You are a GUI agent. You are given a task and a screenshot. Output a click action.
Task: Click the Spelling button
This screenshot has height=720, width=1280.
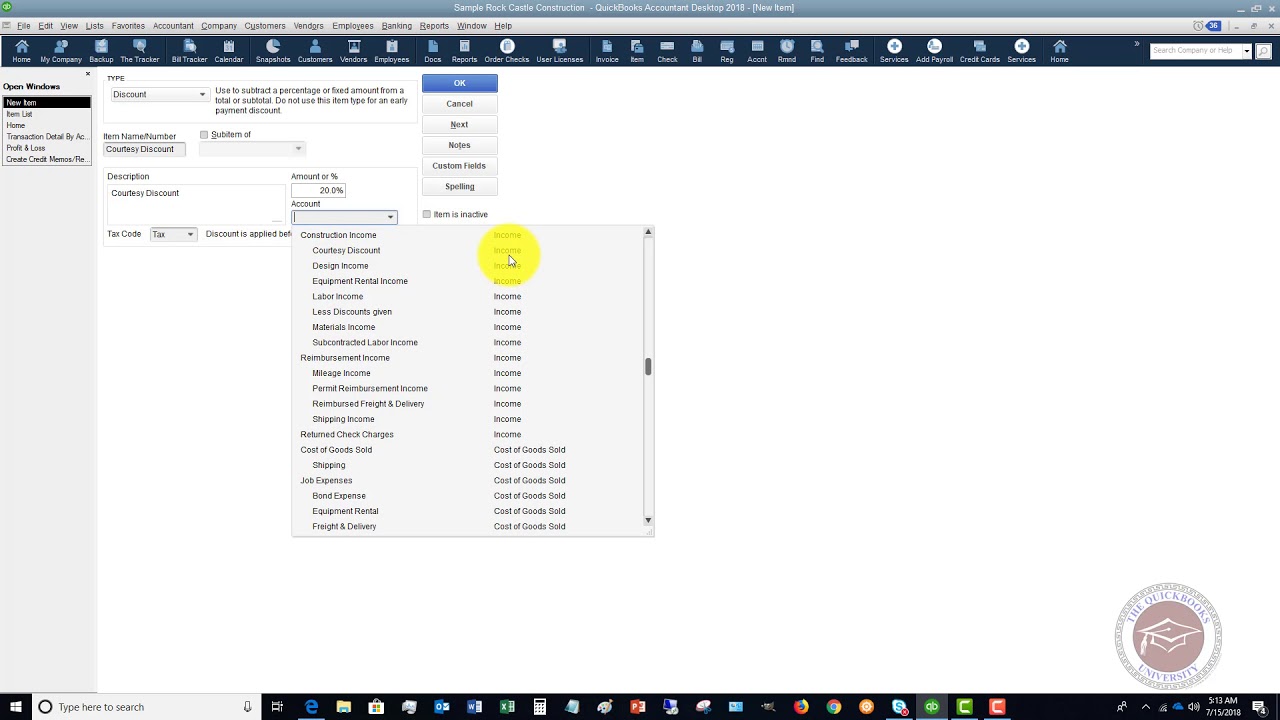[x=459, y=187]
